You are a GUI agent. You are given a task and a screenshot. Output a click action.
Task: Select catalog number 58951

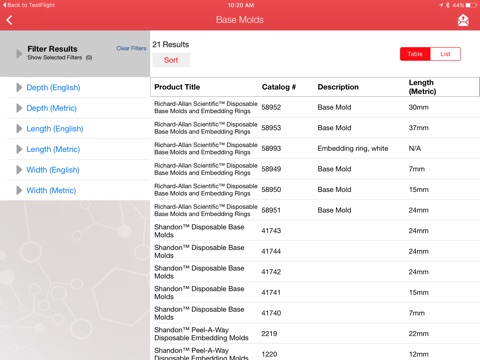coord(271,210)
